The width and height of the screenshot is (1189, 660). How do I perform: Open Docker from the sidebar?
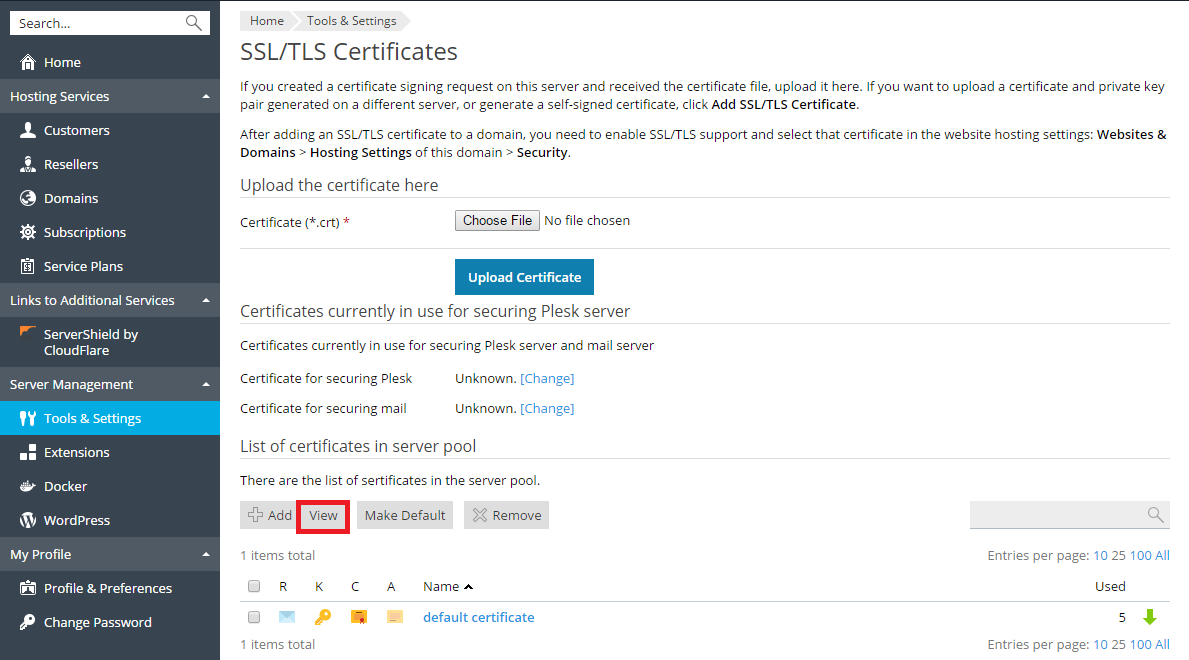click(65, 486)
